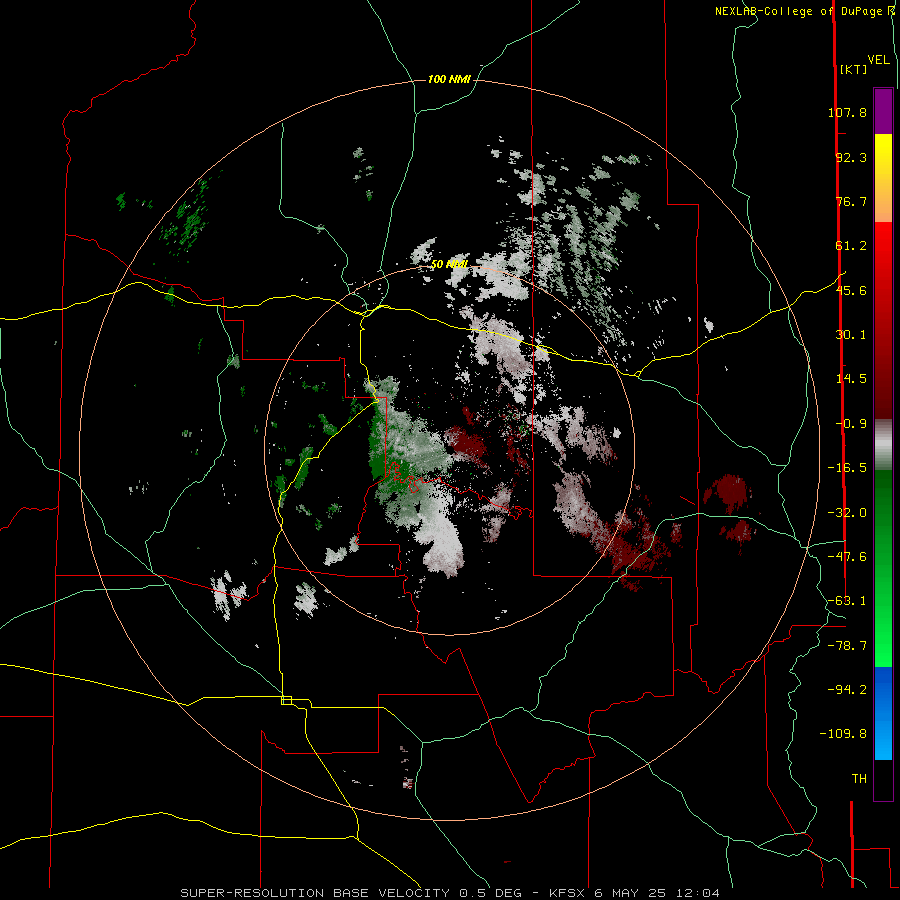
Task: Click the purple segment of velocity color bar
Action: pyautogui.click(x=883, y=111)
